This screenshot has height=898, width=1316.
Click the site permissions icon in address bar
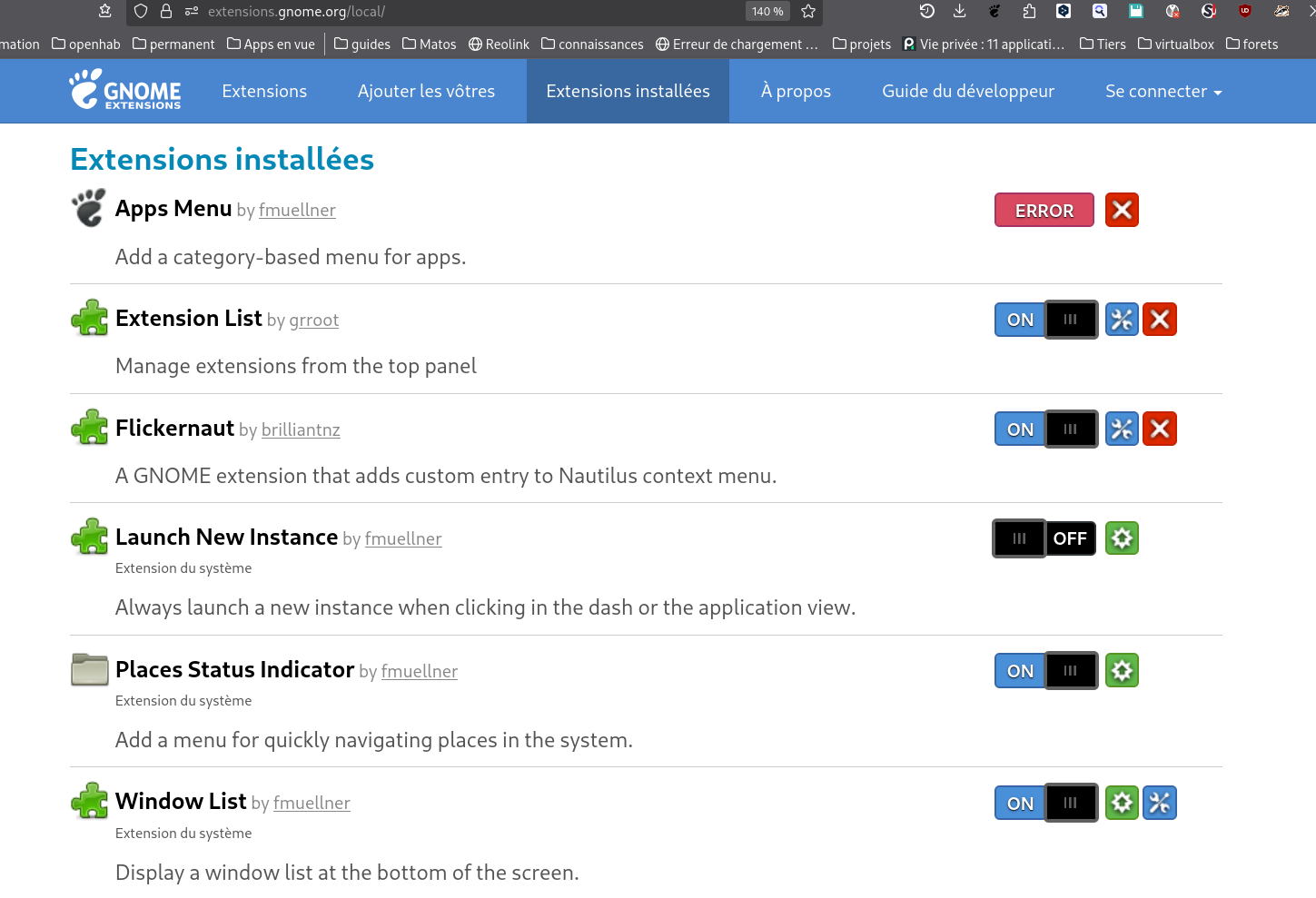192,11
